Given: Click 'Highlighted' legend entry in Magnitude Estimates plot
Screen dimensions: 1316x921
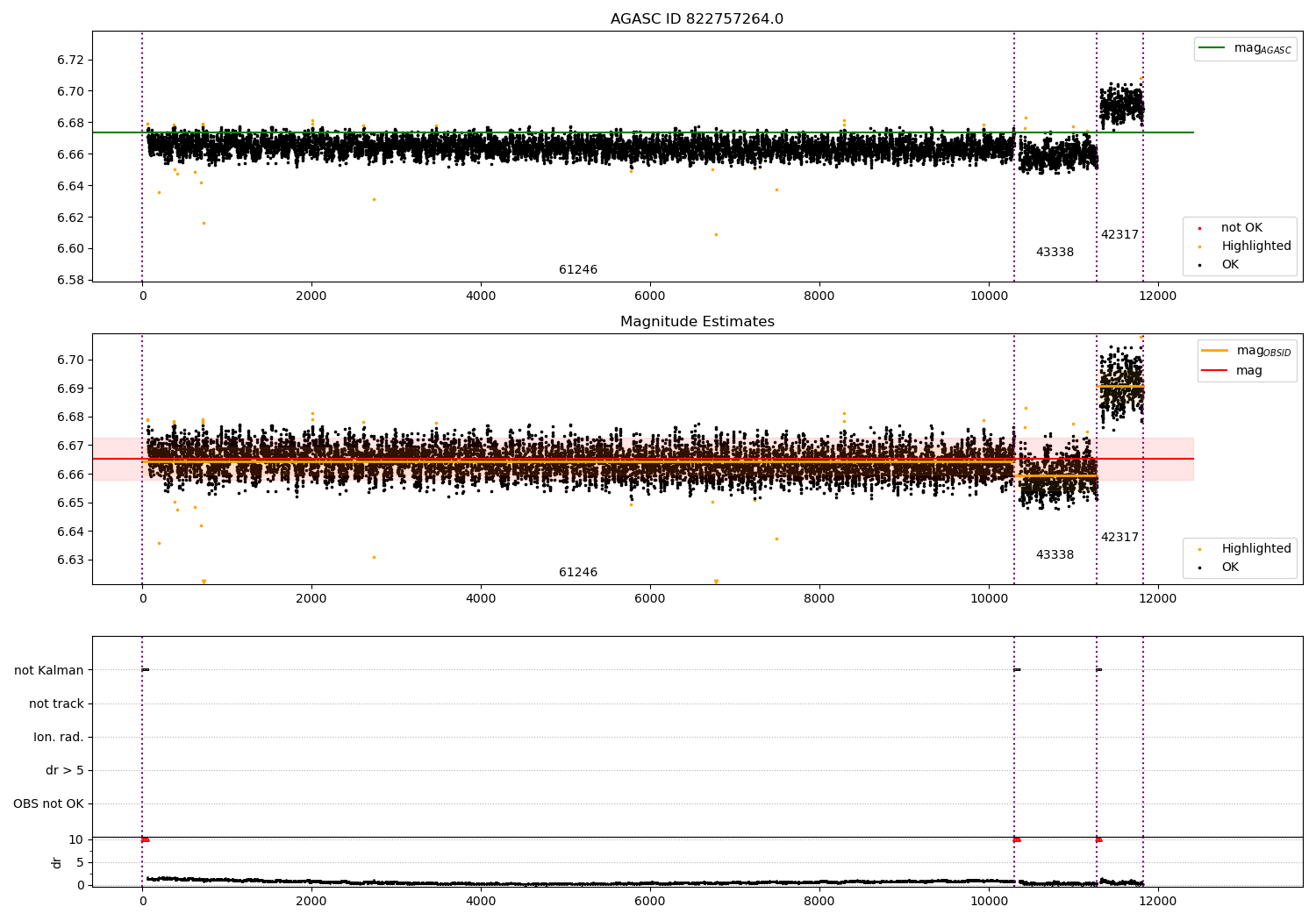Looking at the screenshot, I should [x=1245, y=549].
